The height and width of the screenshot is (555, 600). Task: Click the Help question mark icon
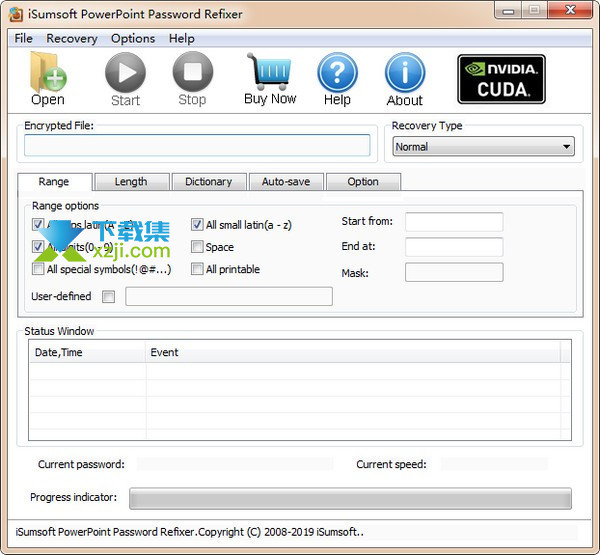[x=338, y=73]
